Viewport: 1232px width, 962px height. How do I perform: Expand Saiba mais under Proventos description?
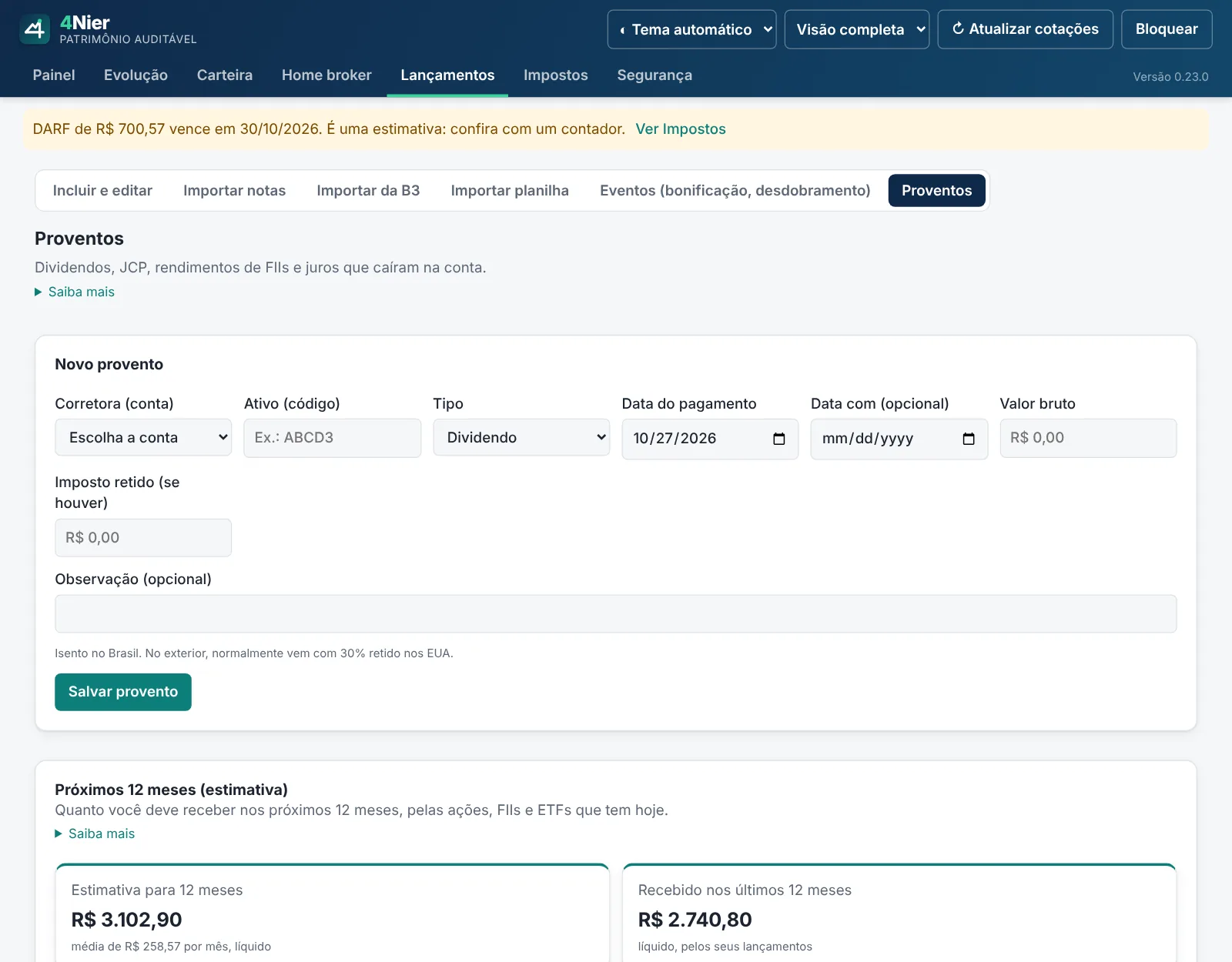pyautogui.click(x=75, y=292)
